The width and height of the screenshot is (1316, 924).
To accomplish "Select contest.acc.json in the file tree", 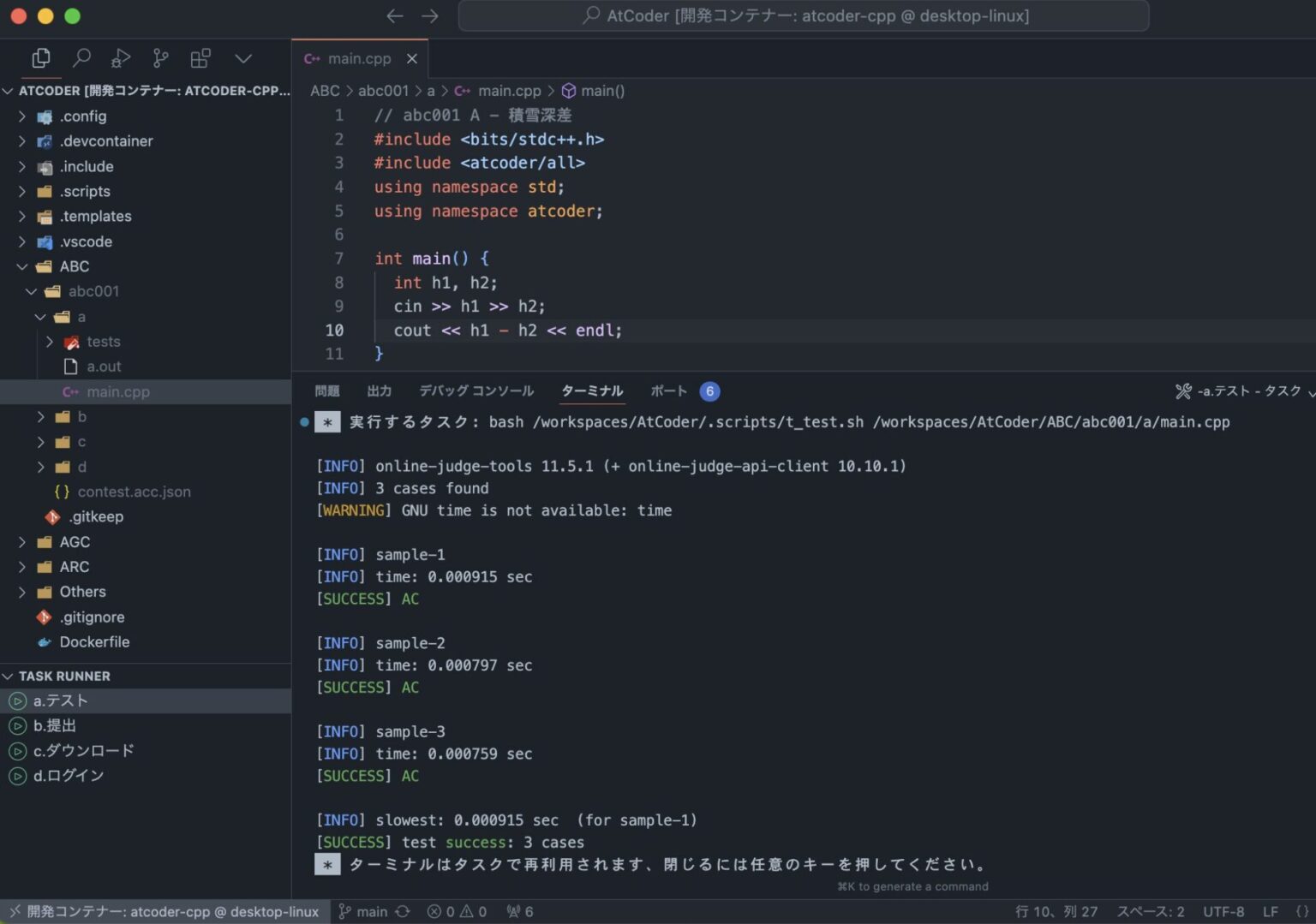I will 134,492.
